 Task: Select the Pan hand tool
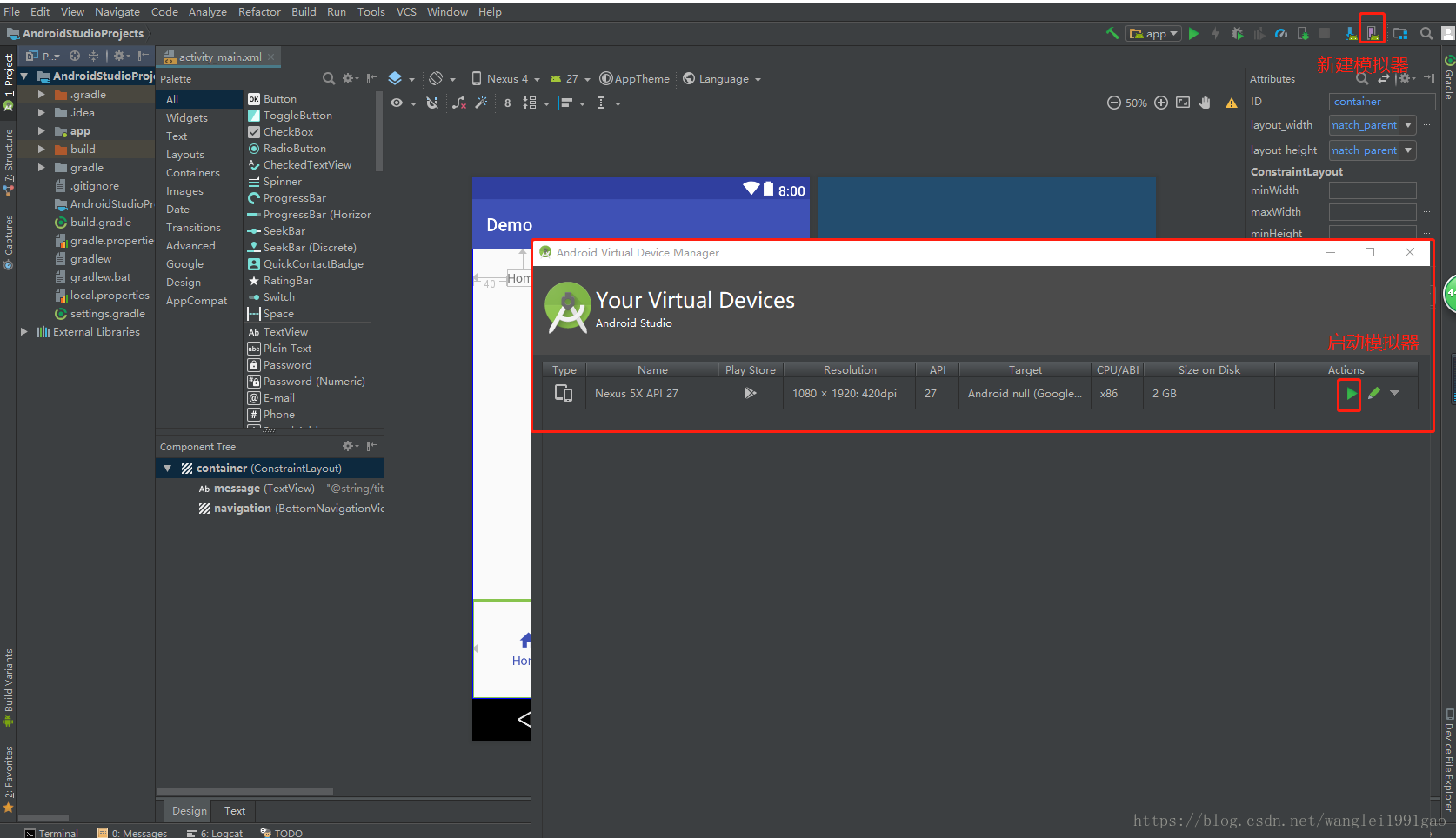tap(1205, 103)
